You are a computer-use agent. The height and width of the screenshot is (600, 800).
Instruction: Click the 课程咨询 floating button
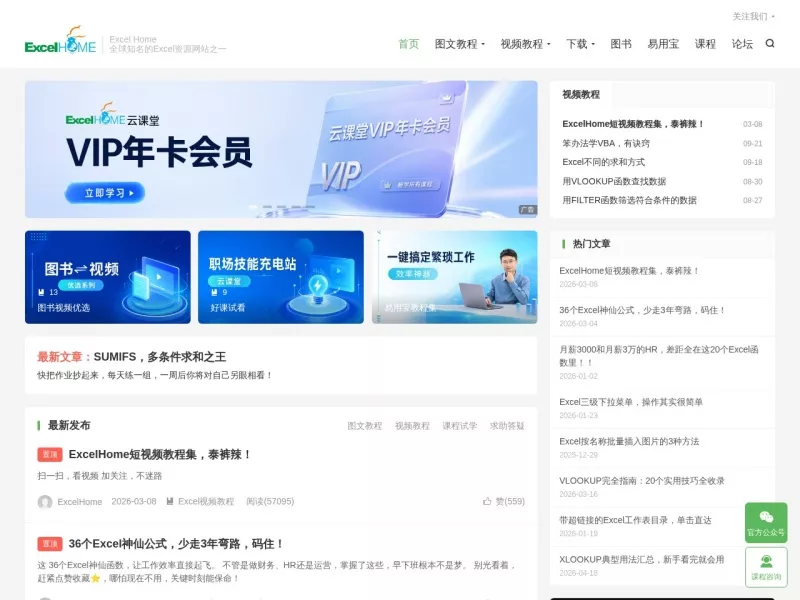tap(766, 567)
